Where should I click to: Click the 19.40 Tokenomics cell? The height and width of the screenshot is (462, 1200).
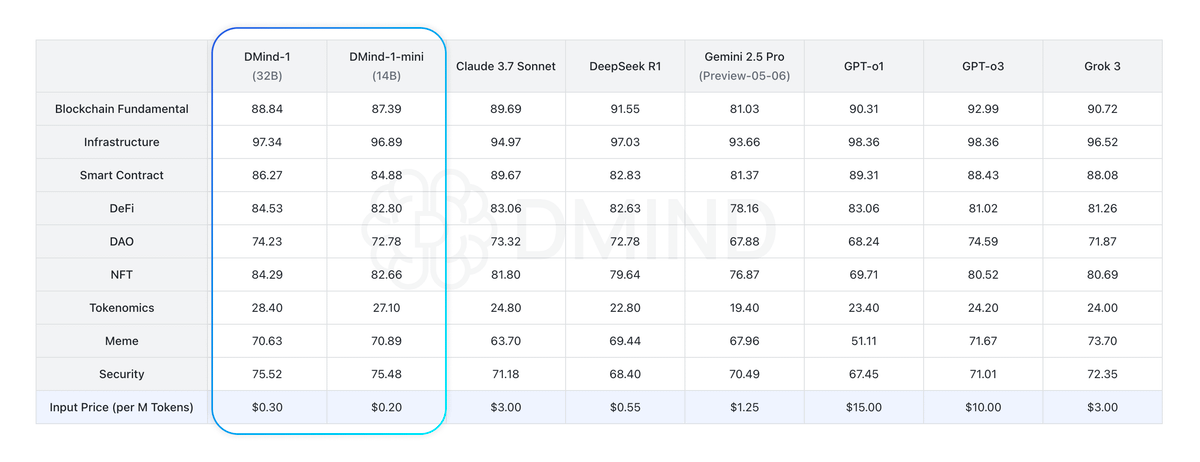tap(744, 308)
